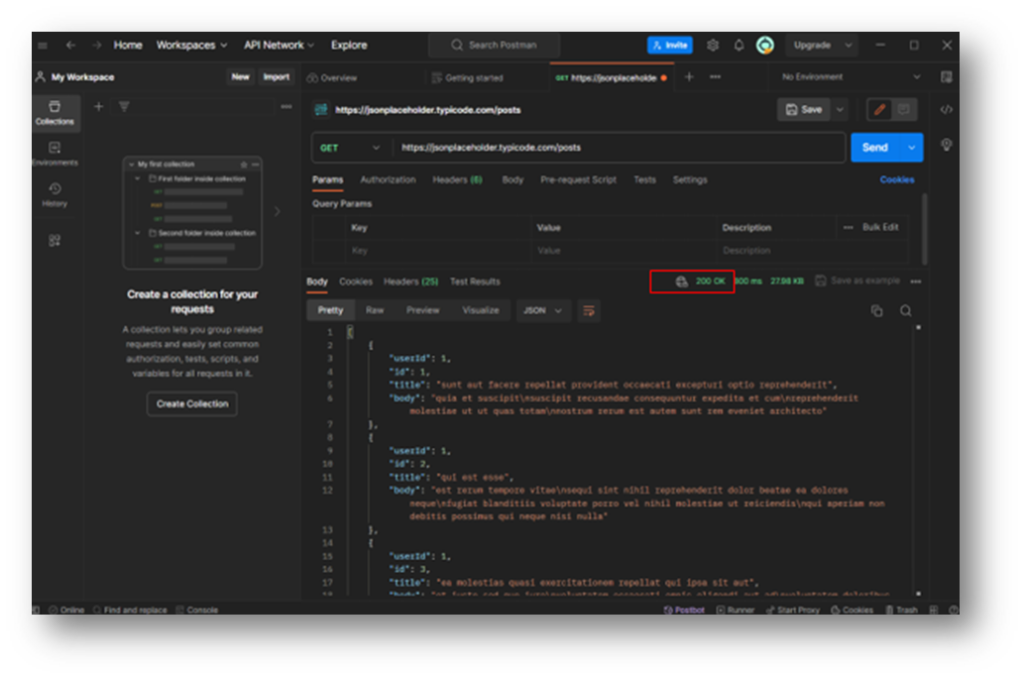Open the Collections sidebar panel
The width and height of the screenshot is (1024, 679).
click(x=55, y=113)
